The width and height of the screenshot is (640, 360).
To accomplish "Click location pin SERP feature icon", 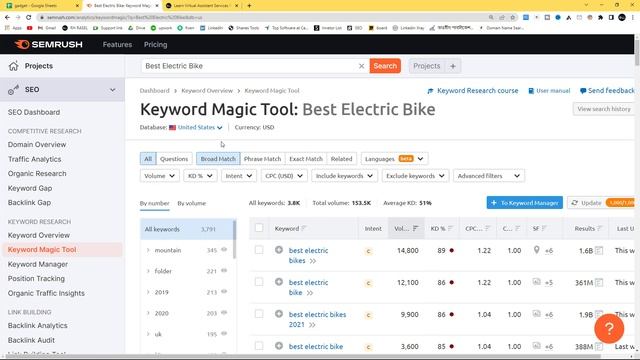I will [537, 250].
